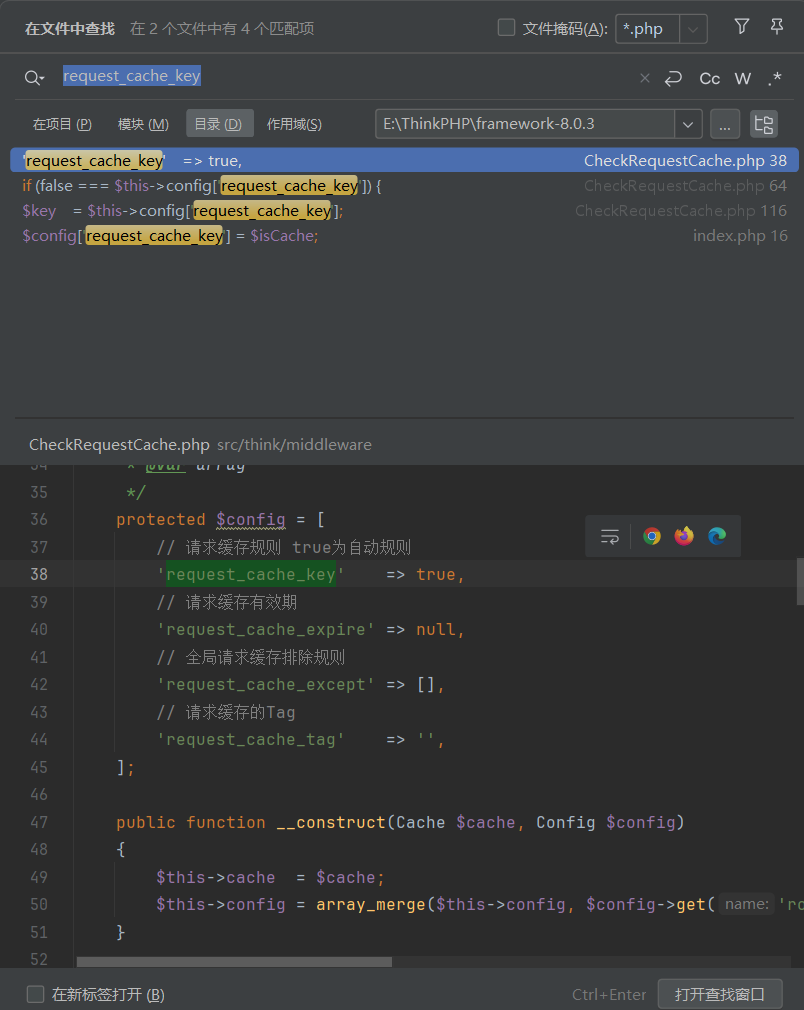Click the recursive directory search icon

[x=764, y=124]
